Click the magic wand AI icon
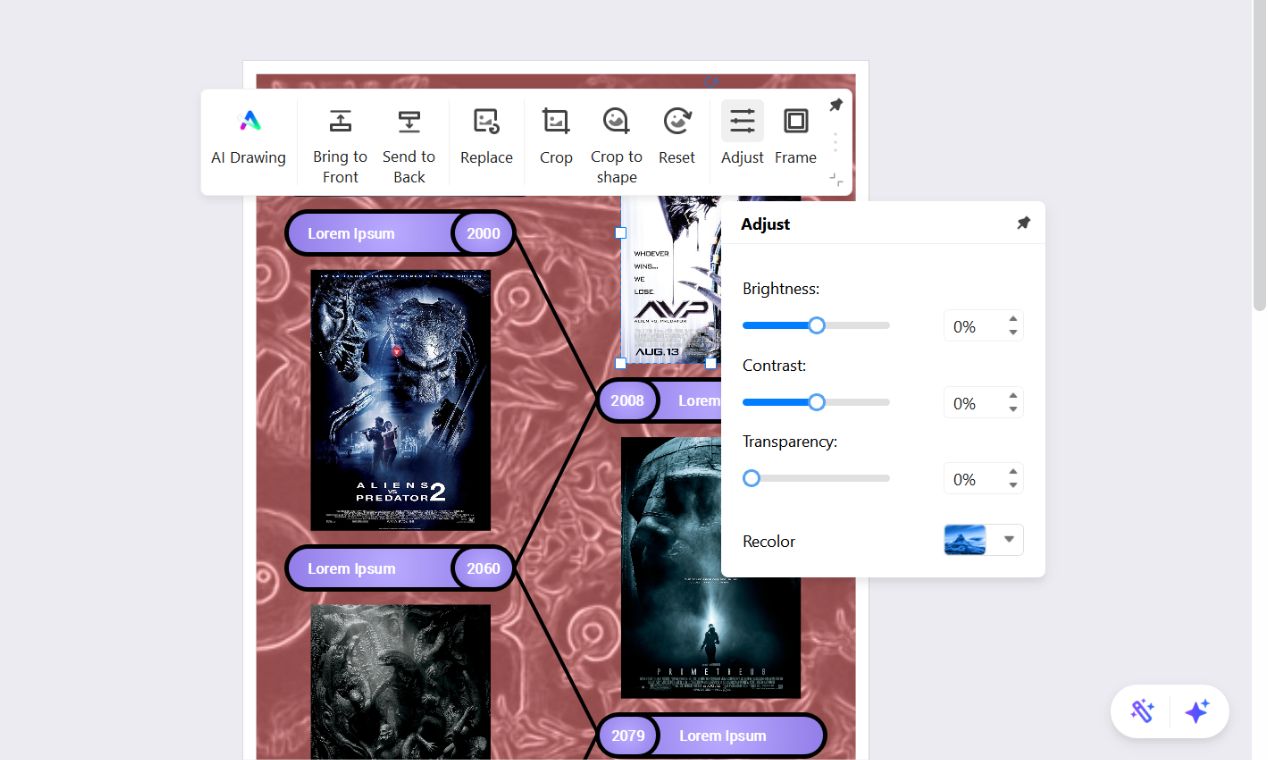The height and width of the screenshot is (760, 1268). (1142, 711)
